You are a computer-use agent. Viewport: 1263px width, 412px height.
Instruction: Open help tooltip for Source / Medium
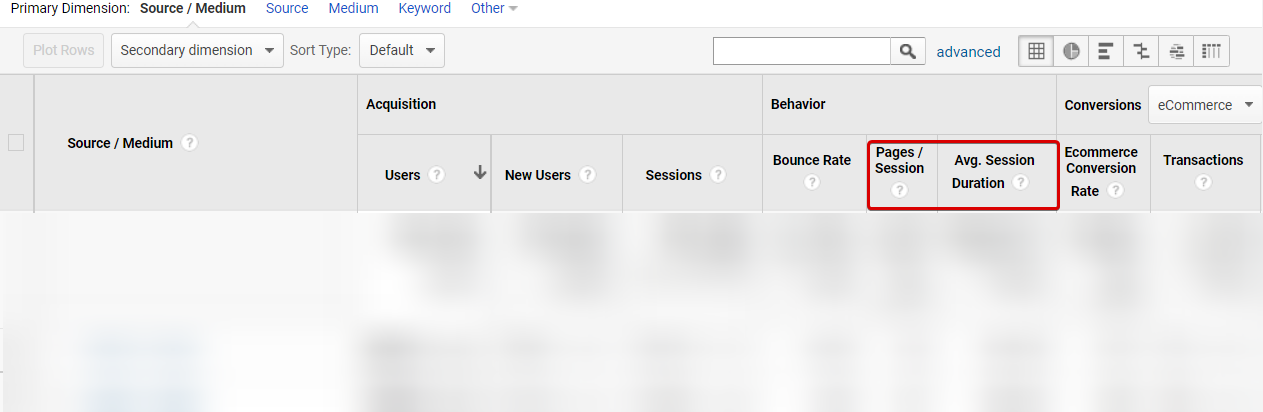pyautogui.click(x=190, y=143)
